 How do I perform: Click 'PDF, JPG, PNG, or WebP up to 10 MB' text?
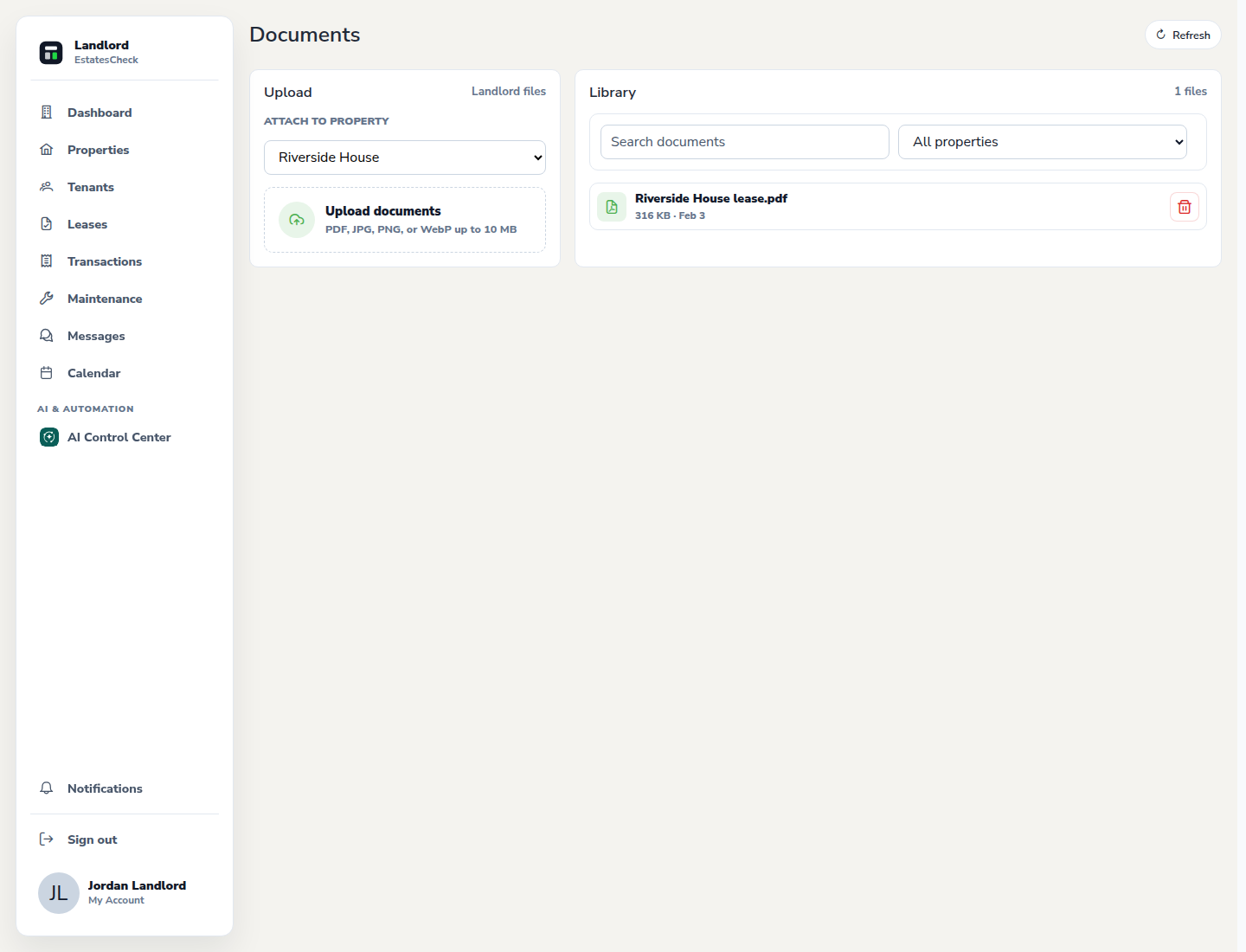coord(421,229)
